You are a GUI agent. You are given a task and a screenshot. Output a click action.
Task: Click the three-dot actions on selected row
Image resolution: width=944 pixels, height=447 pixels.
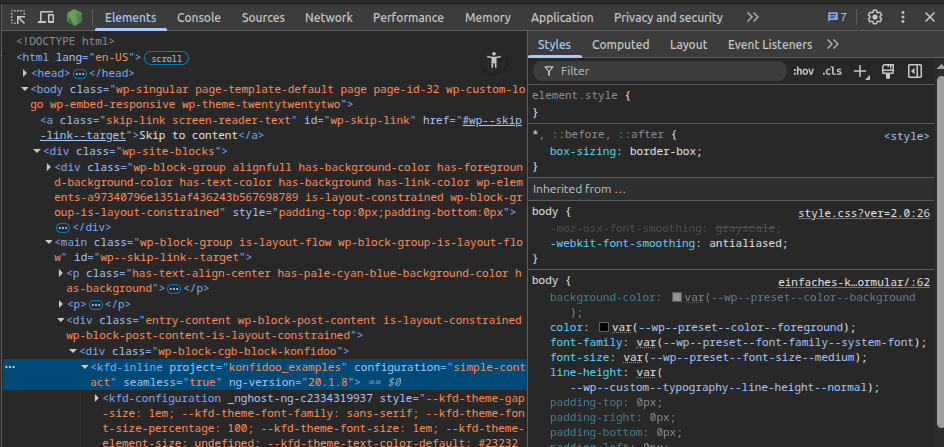[10, 367]
